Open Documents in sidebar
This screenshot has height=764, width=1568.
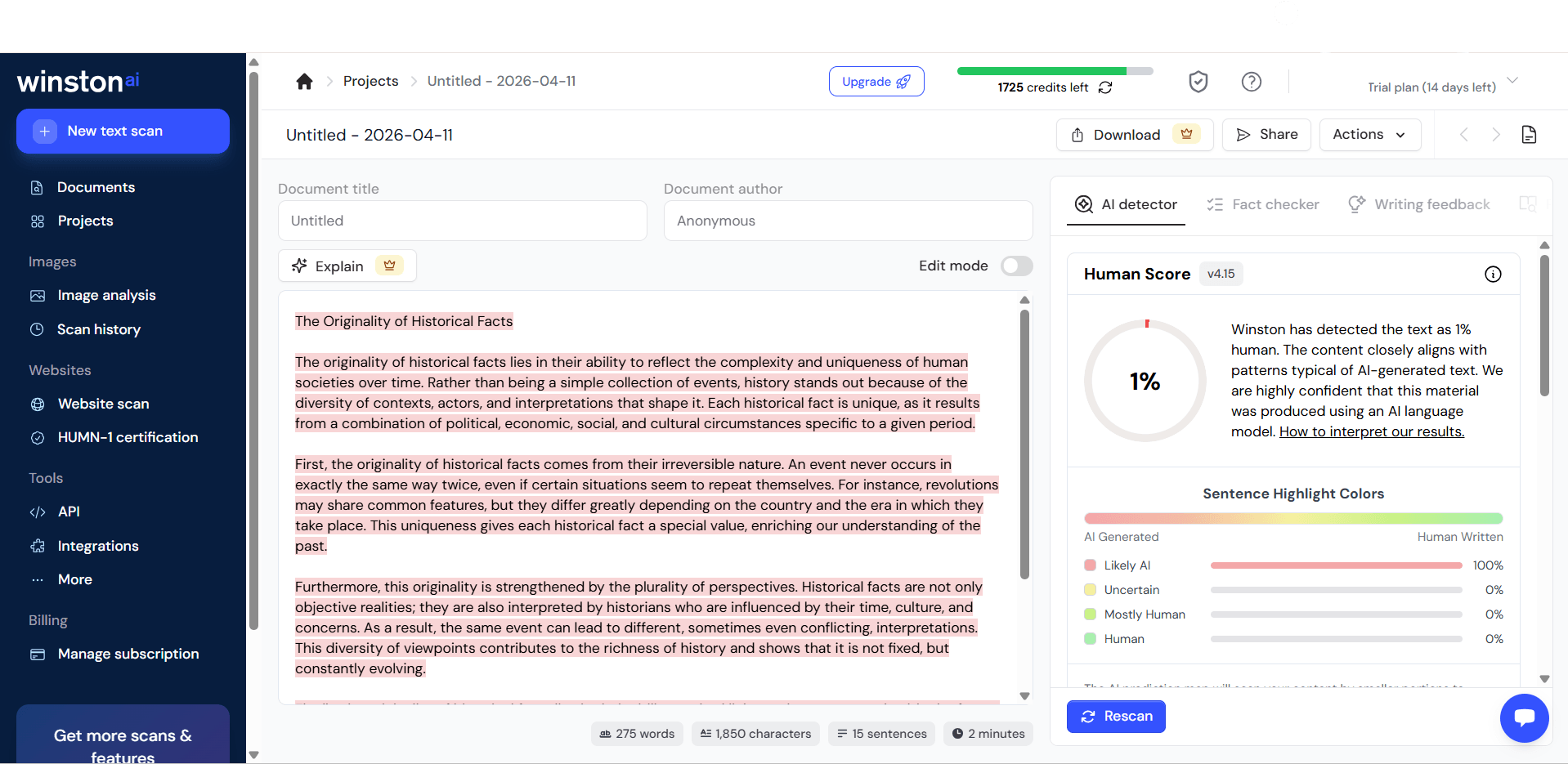[x=96, y=188]
